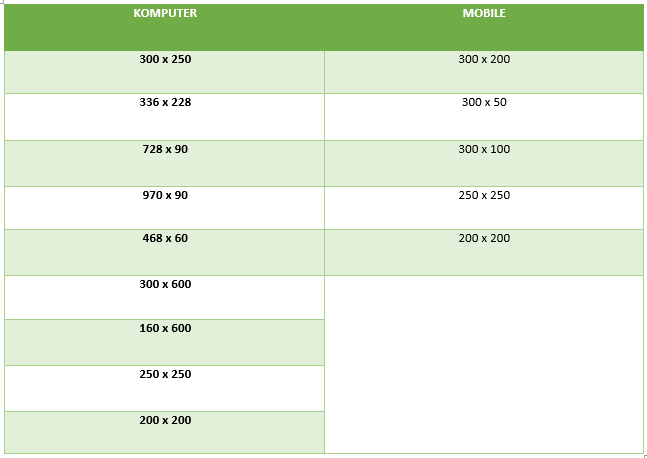Click the KOMPUTER column header
The width and height of the screenshot is (647, 458).
click(x=165, y=14)
